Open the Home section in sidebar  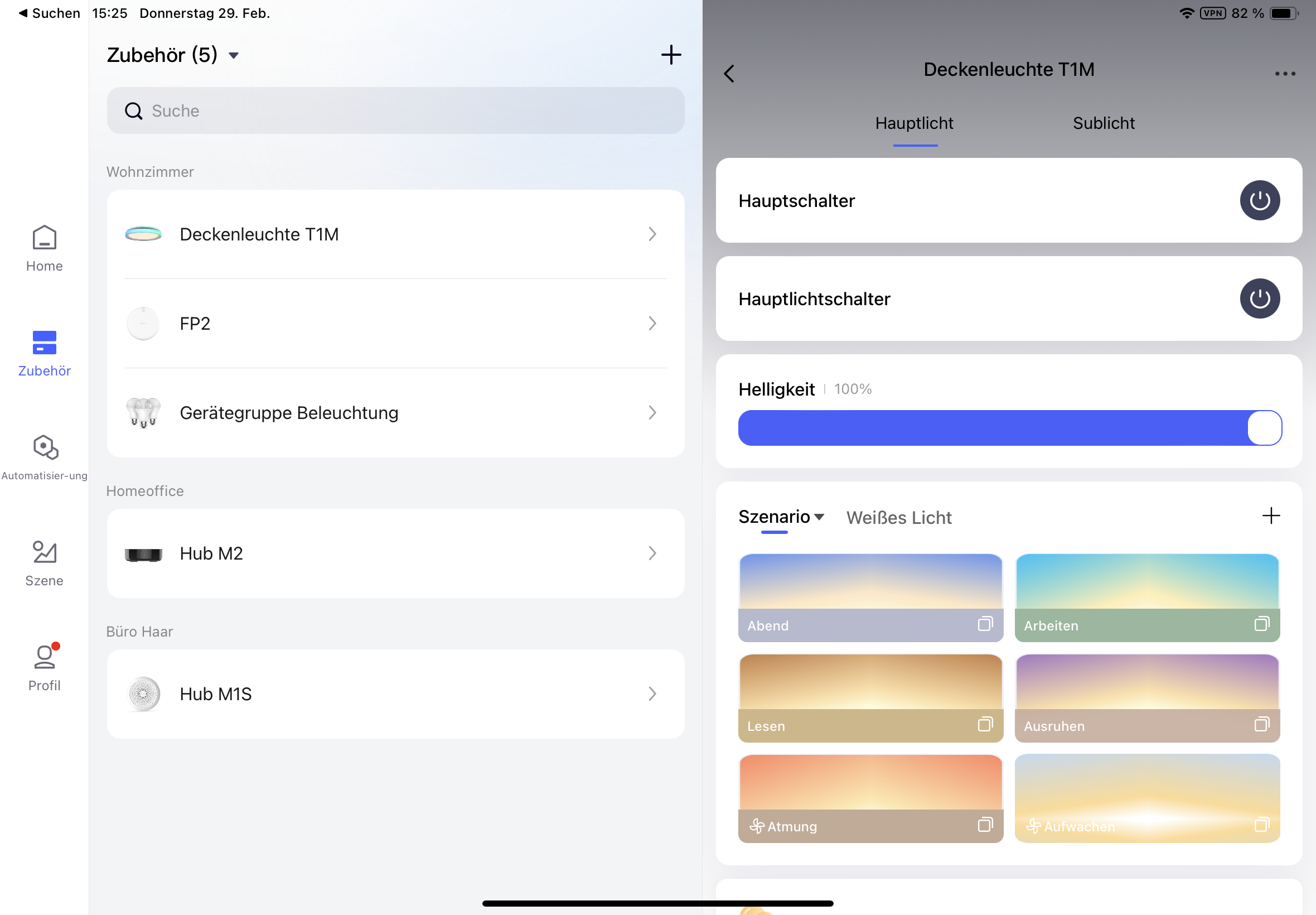pyautogui.click(x=44, y=248)
